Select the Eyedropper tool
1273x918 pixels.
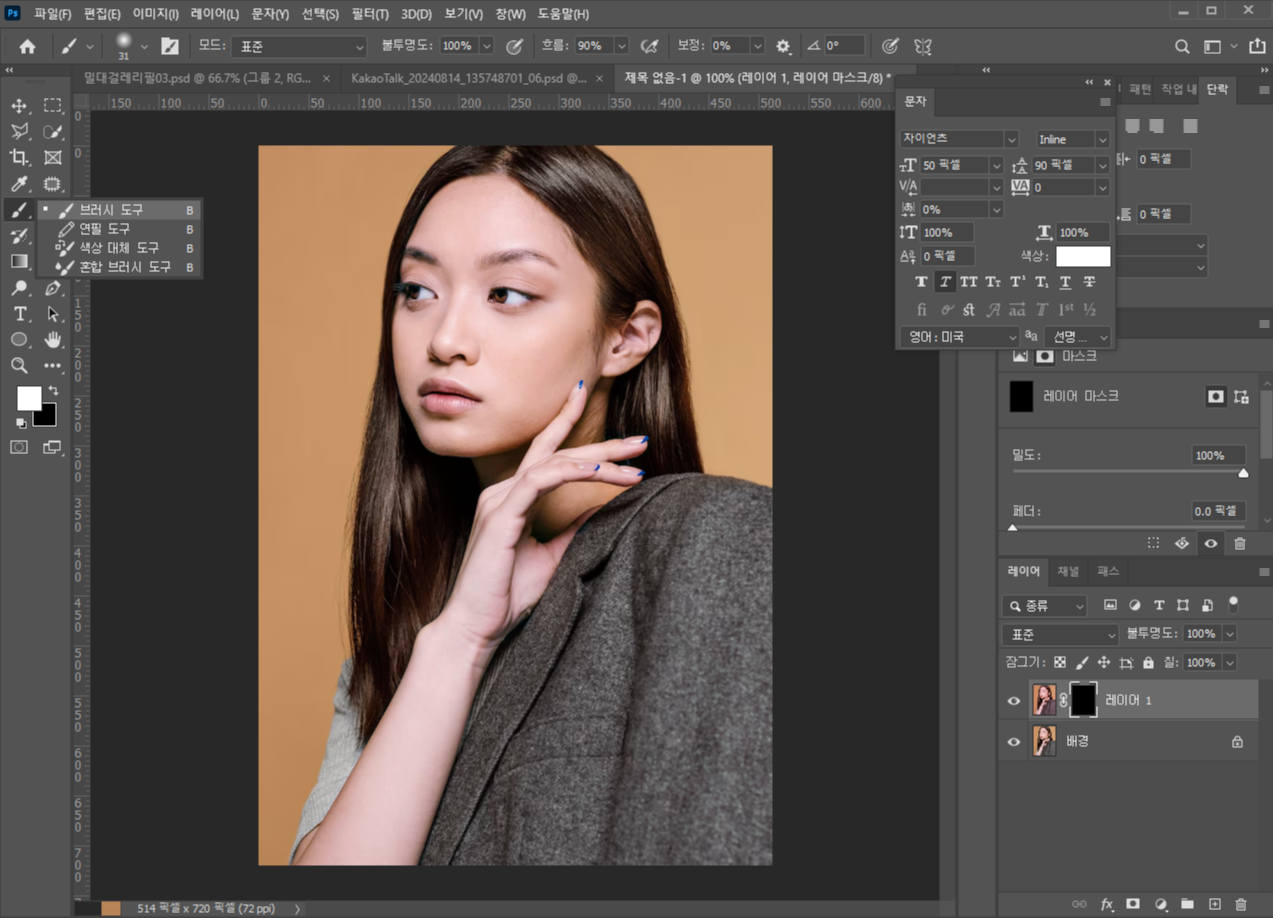pyautogui.click(x=19, y=184)
